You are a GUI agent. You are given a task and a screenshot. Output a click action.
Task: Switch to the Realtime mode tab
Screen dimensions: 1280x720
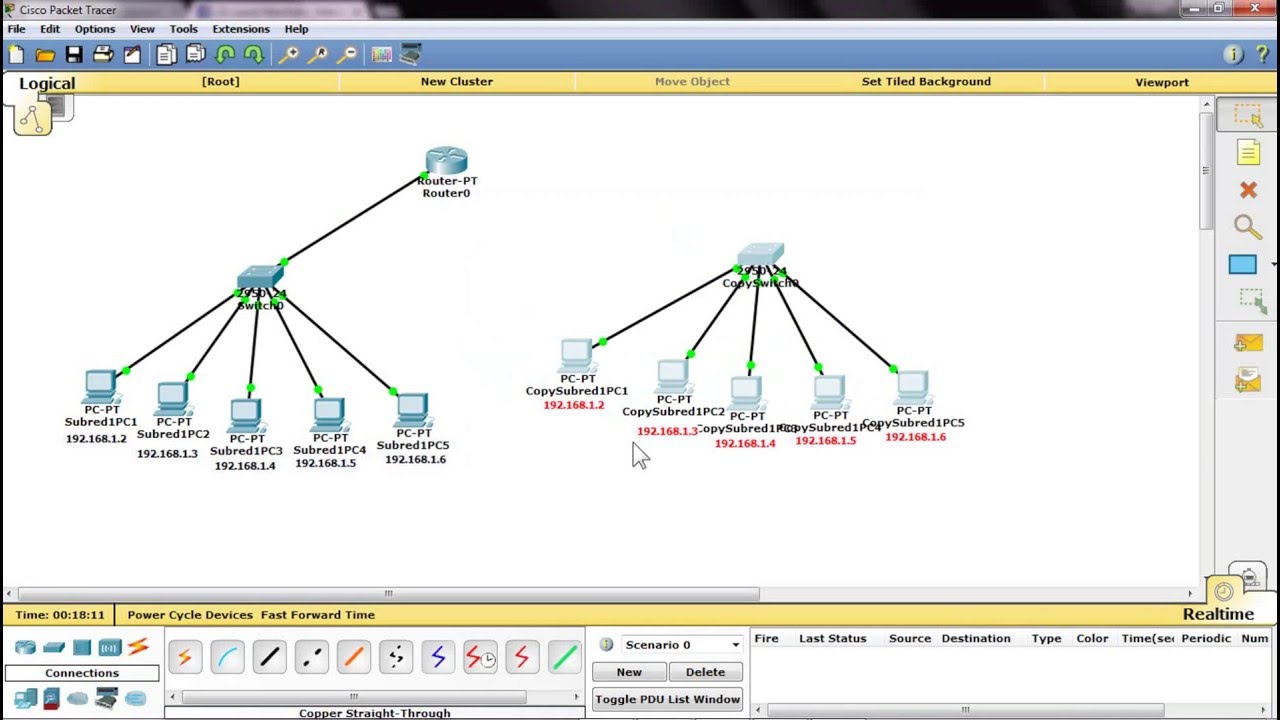pyautogui.click(x=1218, y=614)
